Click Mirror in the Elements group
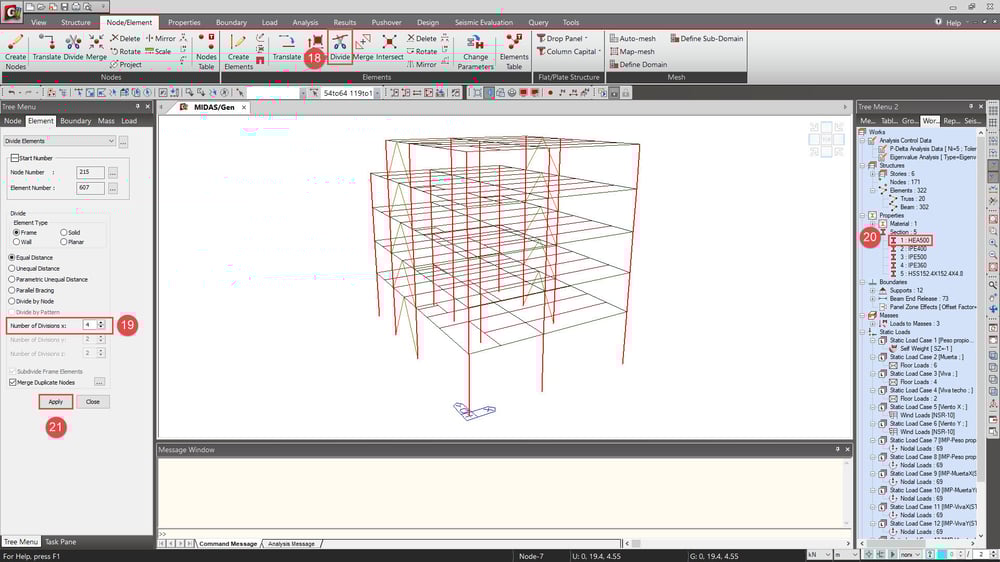Image resolution: width=1000 pixels, height=562 pixels. 422,64
